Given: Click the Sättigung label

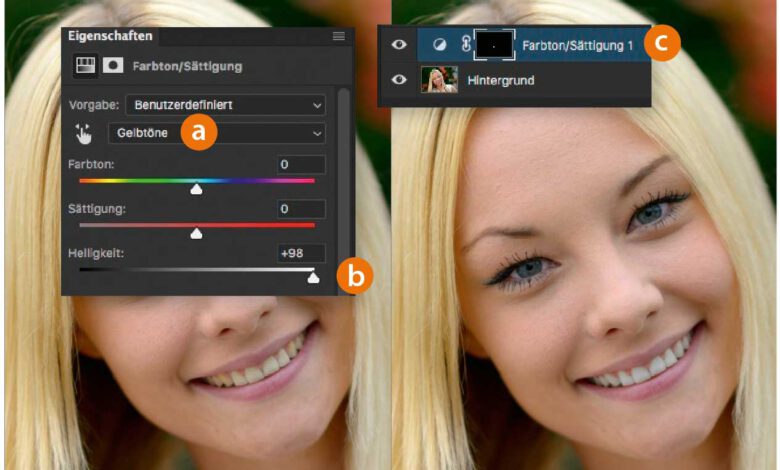Looking at the screenshot, I should point(97,209).
